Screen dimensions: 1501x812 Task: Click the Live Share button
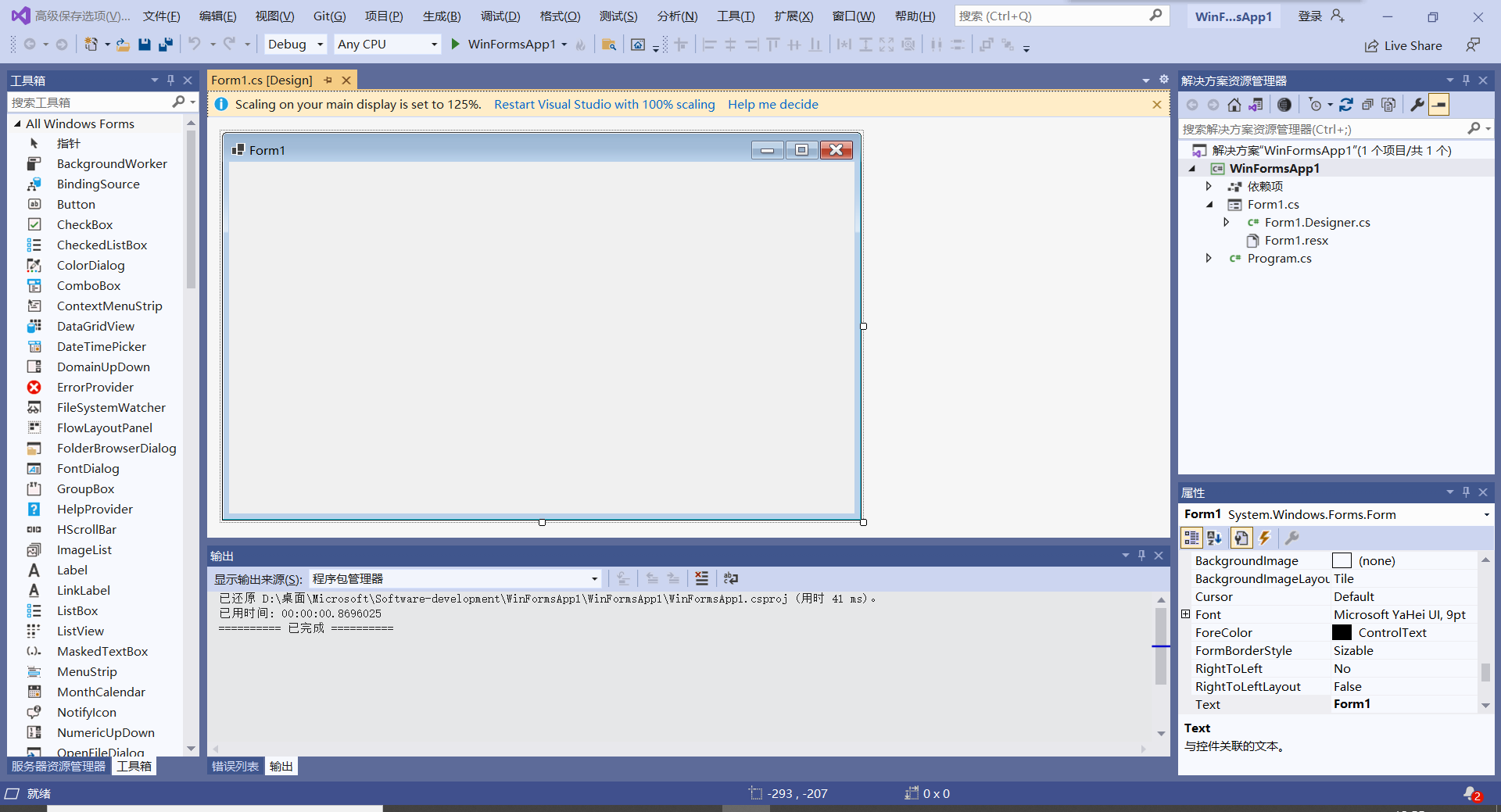(1403, 45)
